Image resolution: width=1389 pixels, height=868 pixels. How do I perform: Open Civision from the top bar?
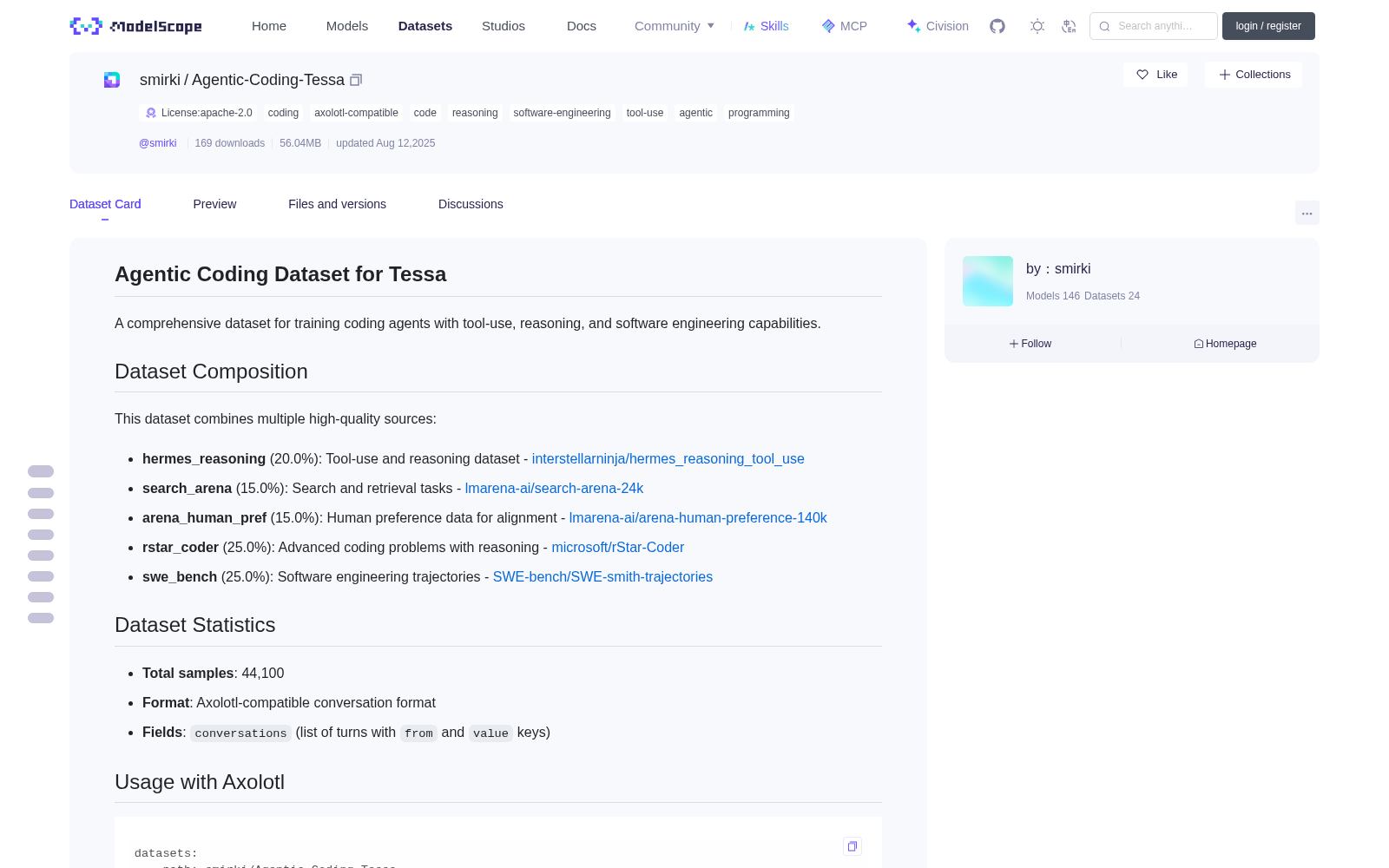(x=938, y=26)
